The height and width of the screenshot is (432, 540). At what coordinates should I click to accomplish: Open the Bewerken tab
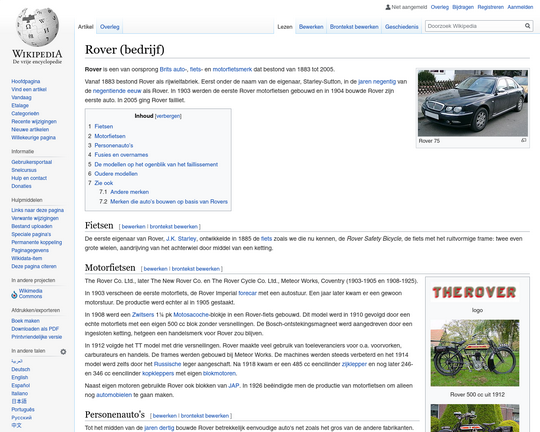(x=311, y=27)
